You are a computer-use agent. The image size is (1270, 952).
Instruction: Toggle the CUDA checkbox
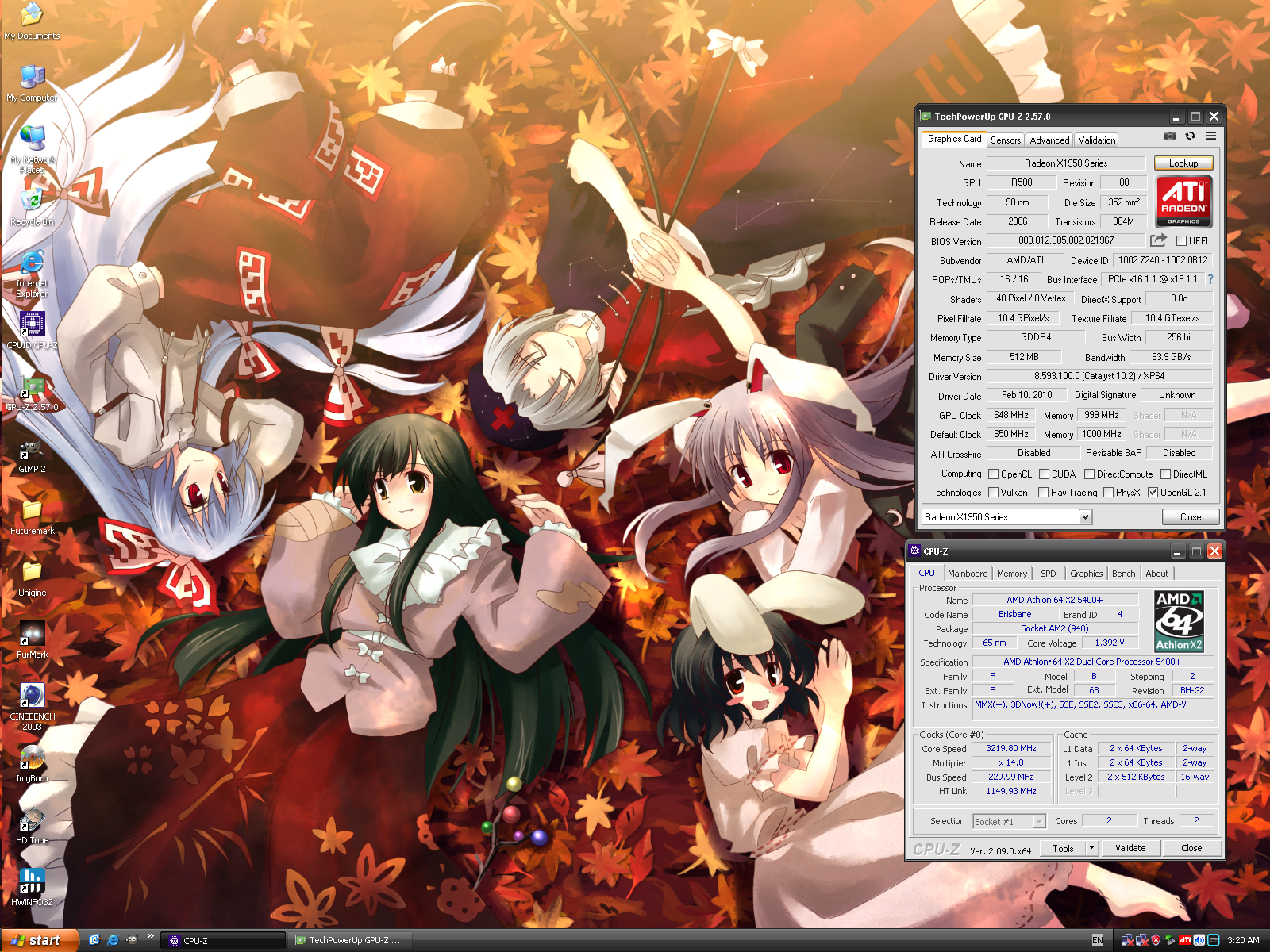point(1044,474)
